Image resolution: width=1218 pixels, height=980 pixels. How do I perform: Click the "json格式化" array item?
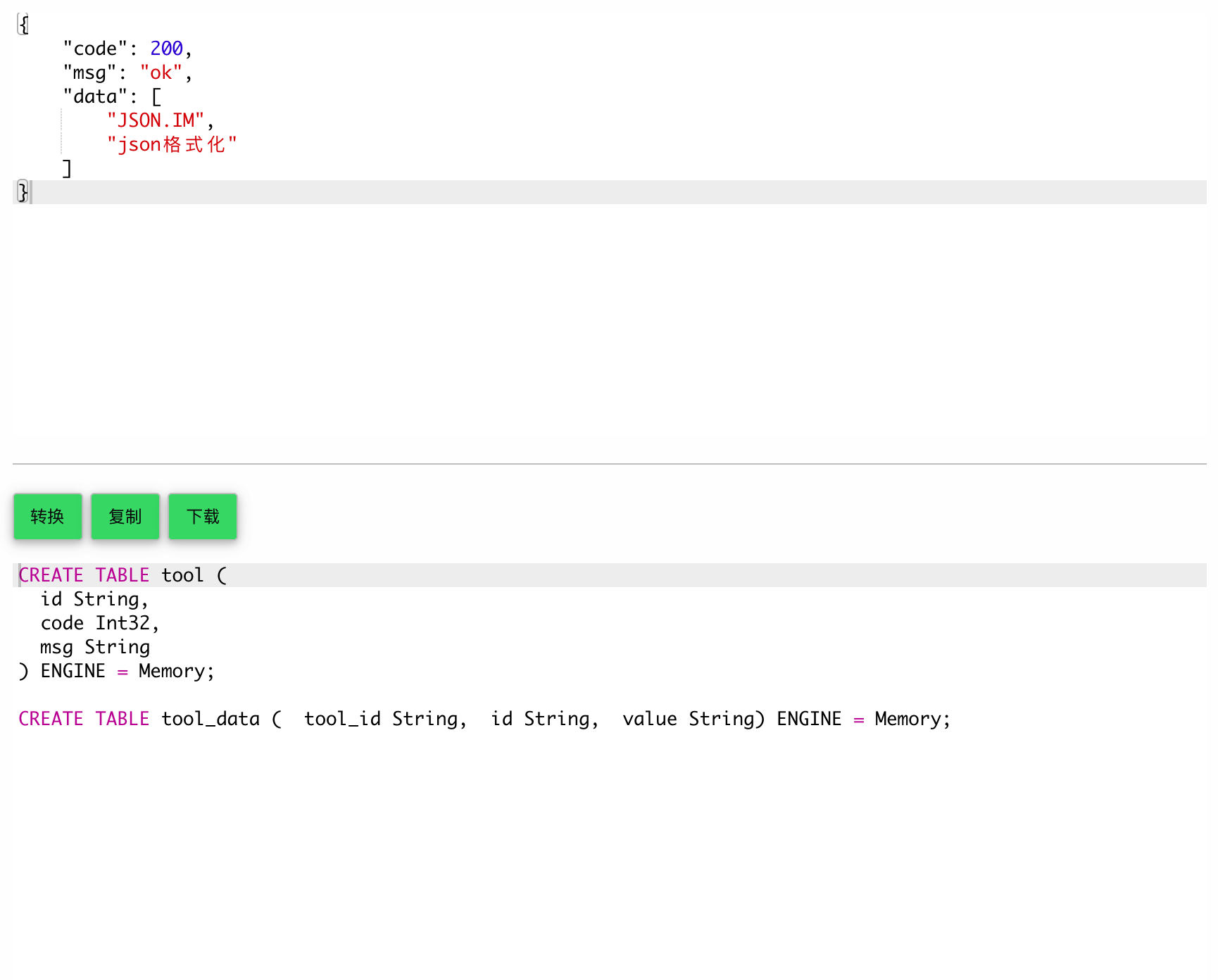pos(172,144)
